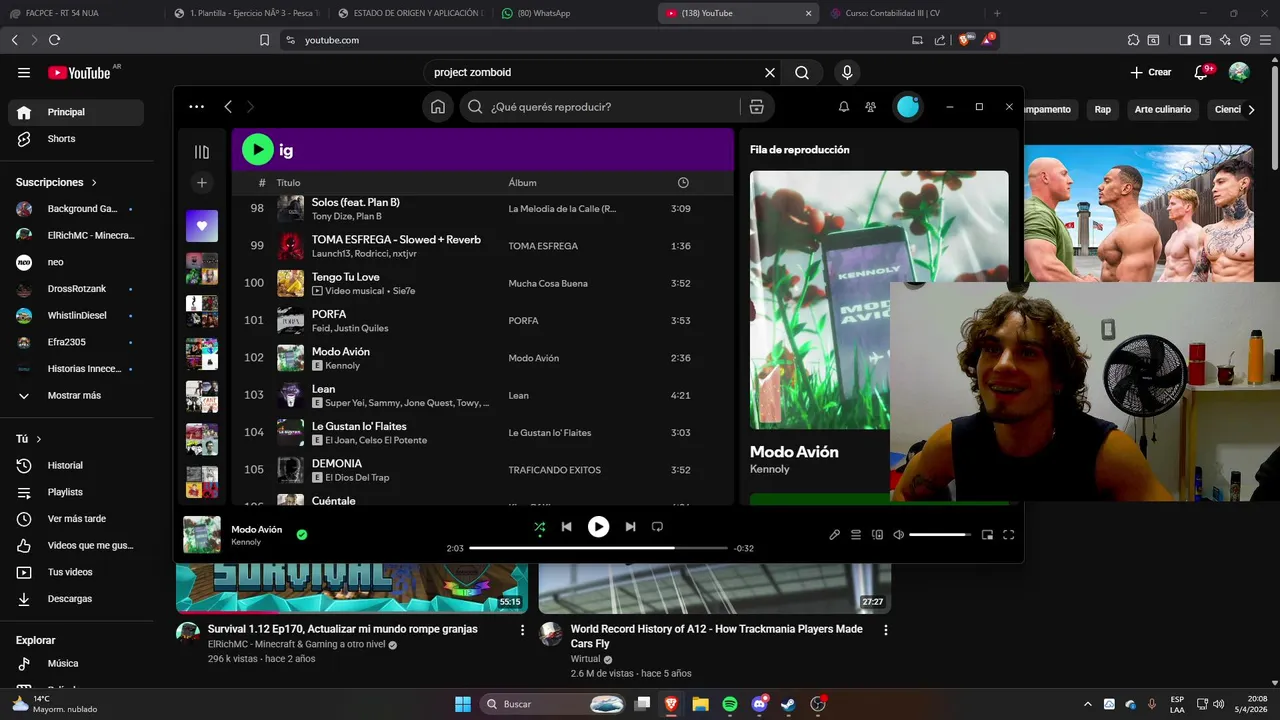This screenshot has width=1280, height=720.
Task: Open Ver más tarde in sidebar
Action: point(76,519)
